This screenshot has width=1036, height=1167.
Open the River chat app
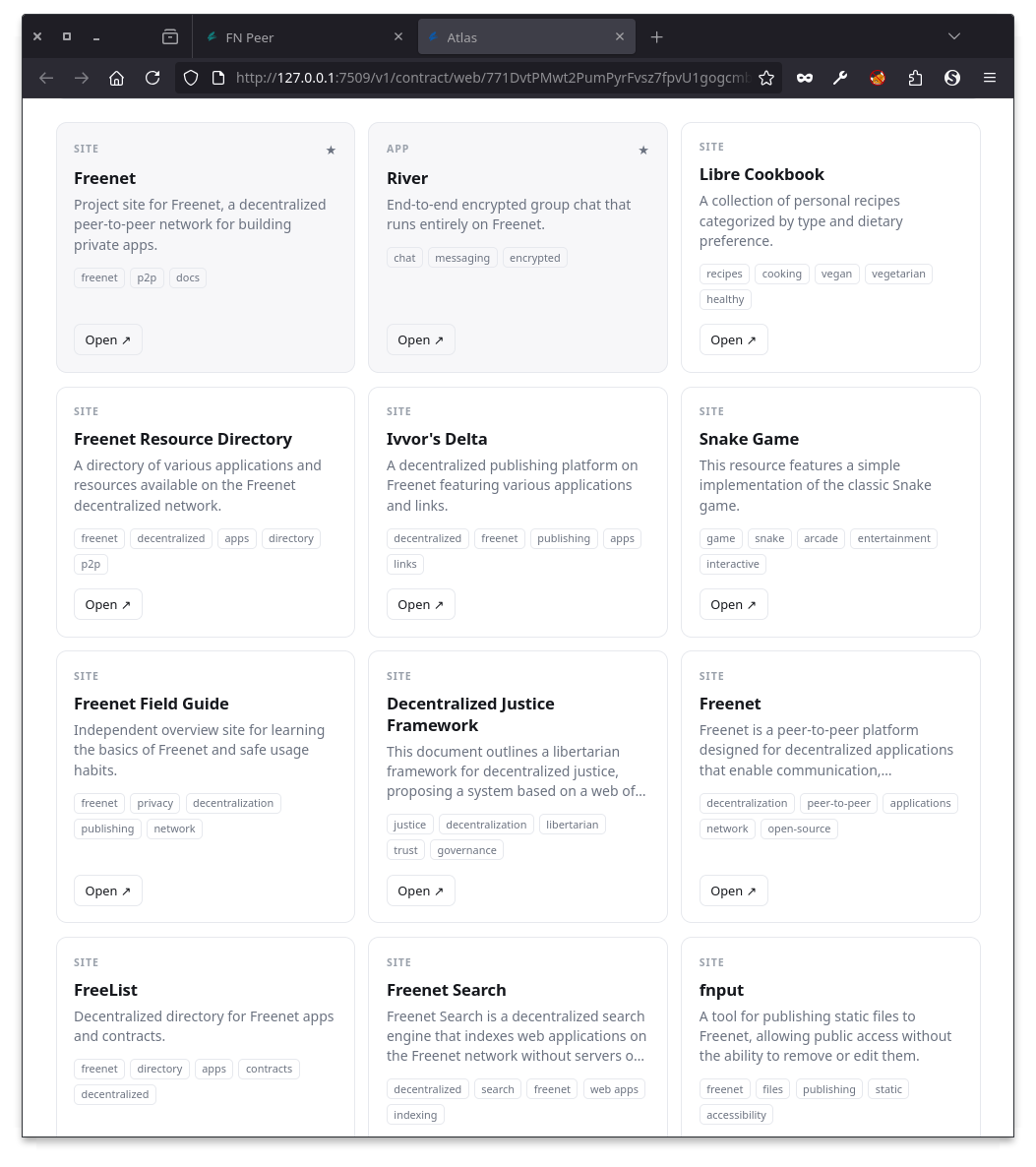420,340
